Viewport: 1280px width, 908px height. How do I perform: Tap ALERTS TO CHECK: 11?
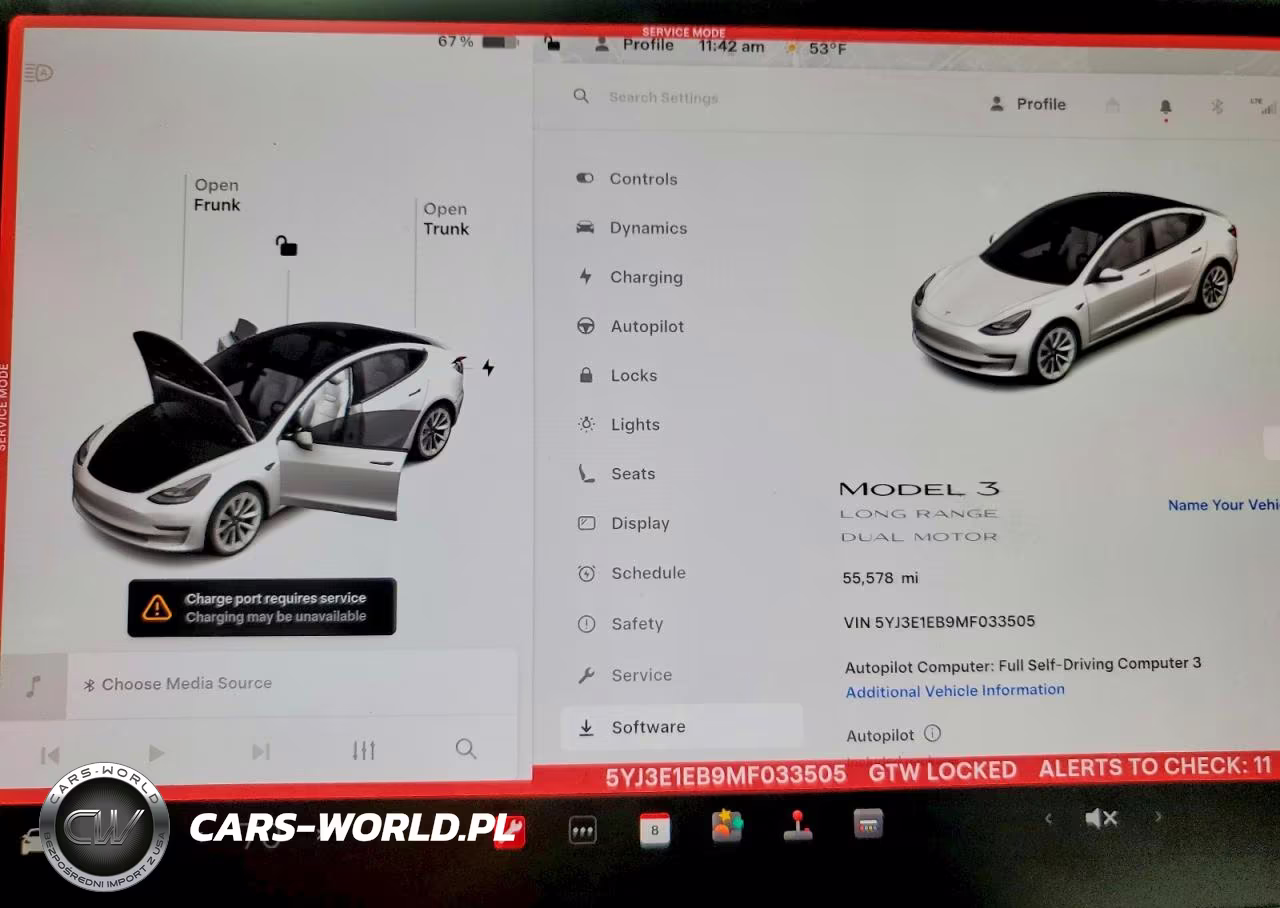tap(1155, 767)
